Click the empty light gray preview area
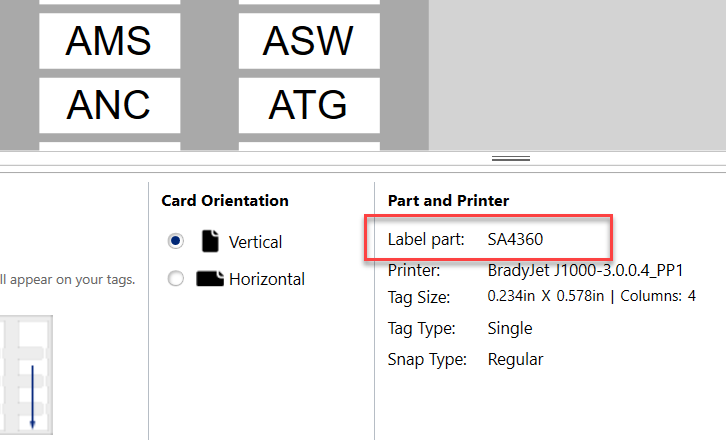This screenshot has width=726, height=440. point(577,75)
